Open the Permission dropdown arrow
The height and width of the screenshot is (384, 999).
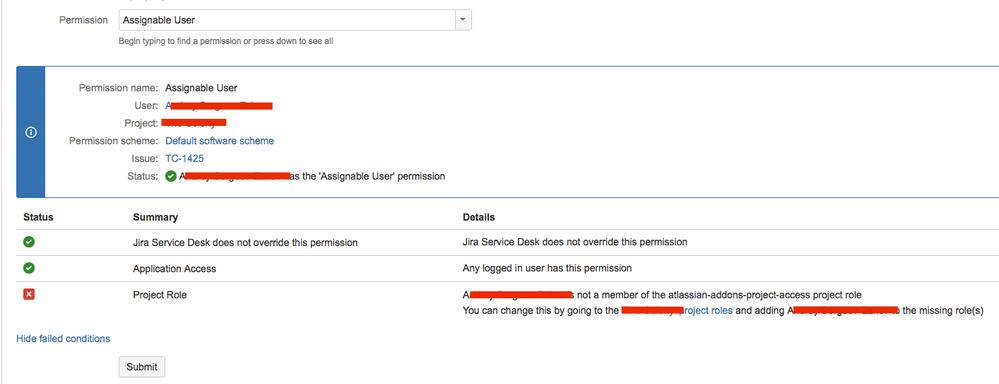pyautogui.click(x=463, y=20)
